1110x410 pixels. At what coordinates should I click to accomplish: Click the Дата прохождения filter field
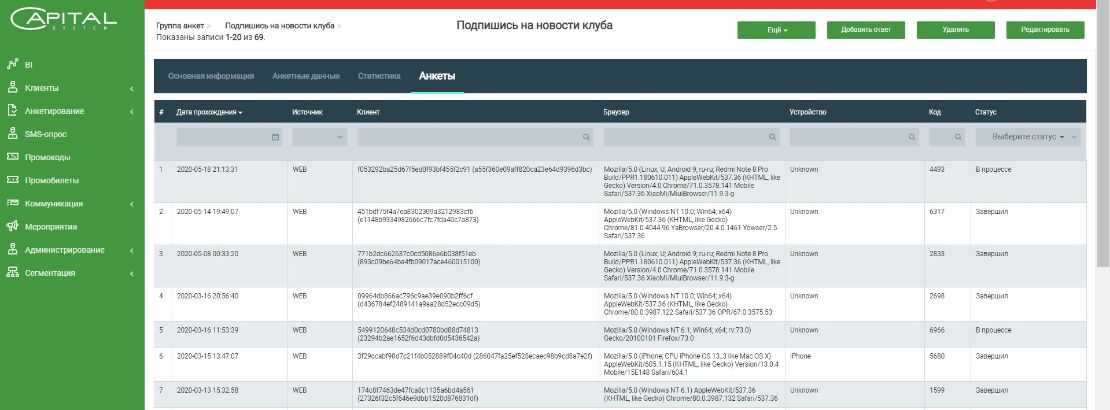click(229, 137)
